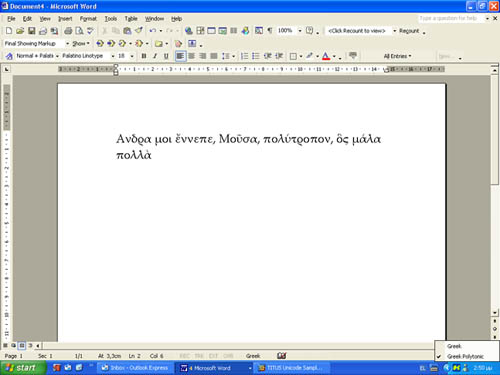This screenshot has width=500, height=375.
Task: Insert a hyperlink
Action: [189, 31]
